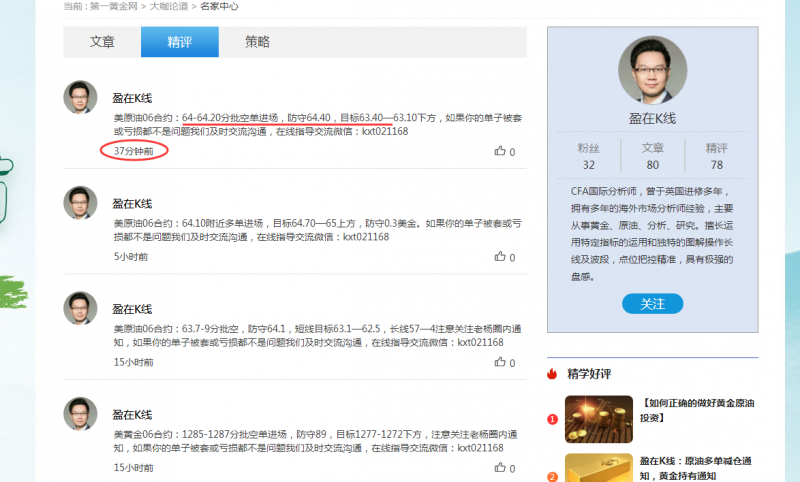The image size is (800, 482).
Task: Click the 37分钟前 timestamp
Action: tap(134, 151)
